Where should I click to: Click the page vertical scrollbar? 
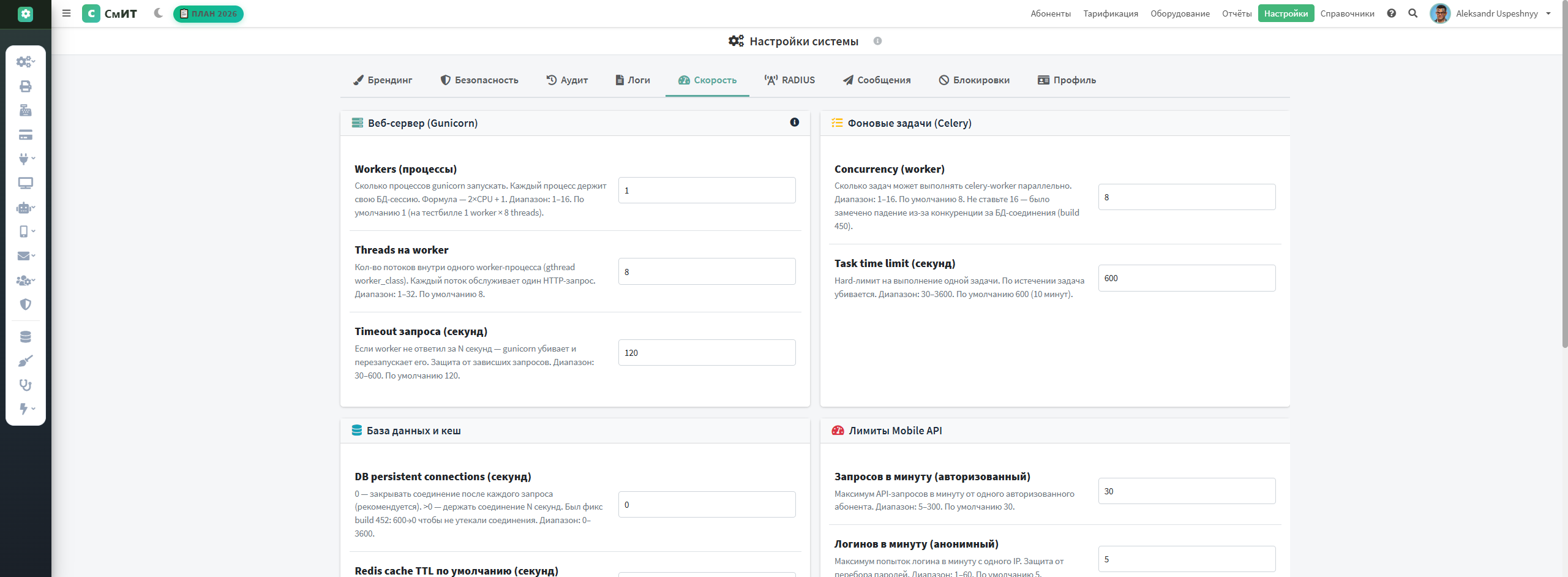coord(1564,175)
